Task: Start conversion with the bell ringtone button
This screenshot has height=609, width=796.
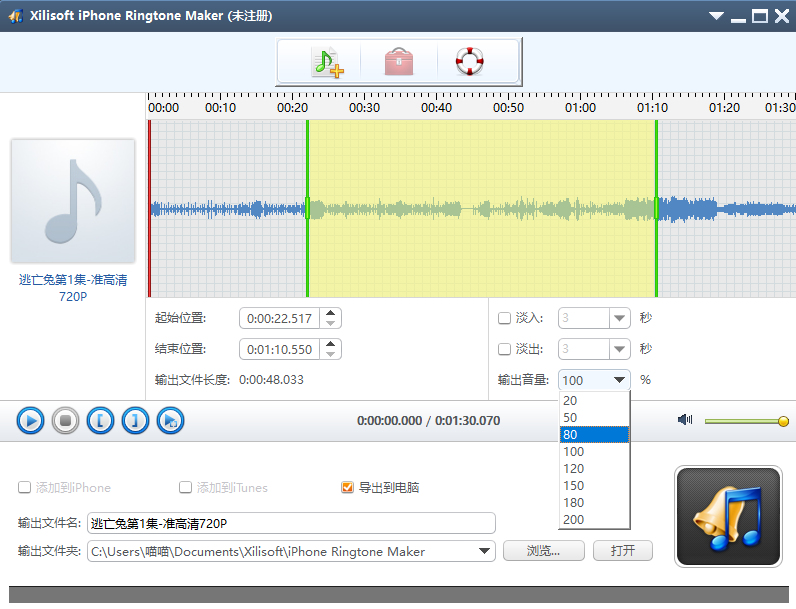Action: point(728,516)
